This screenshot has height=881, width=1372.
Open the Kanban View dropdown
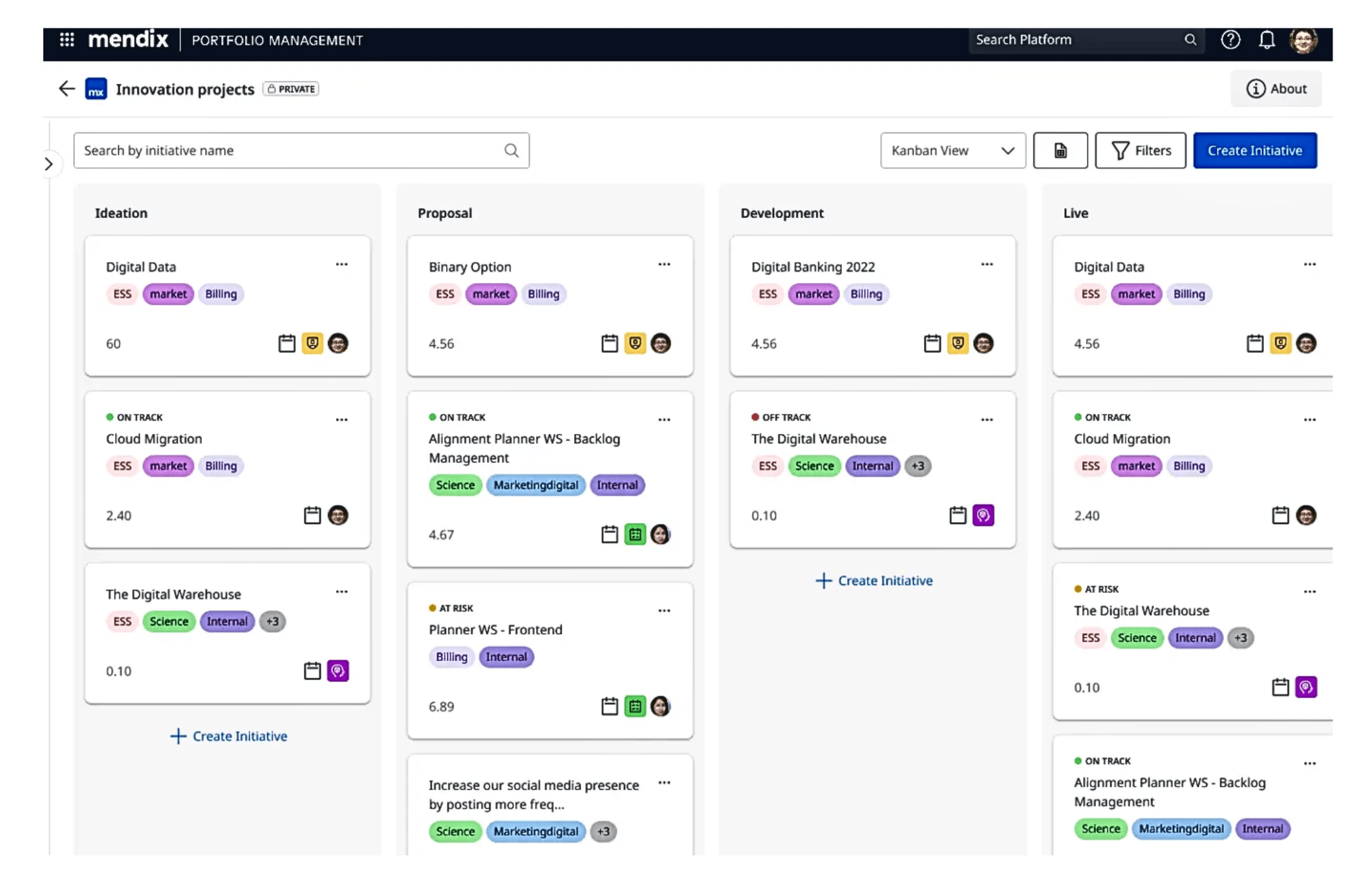[952, 151]
